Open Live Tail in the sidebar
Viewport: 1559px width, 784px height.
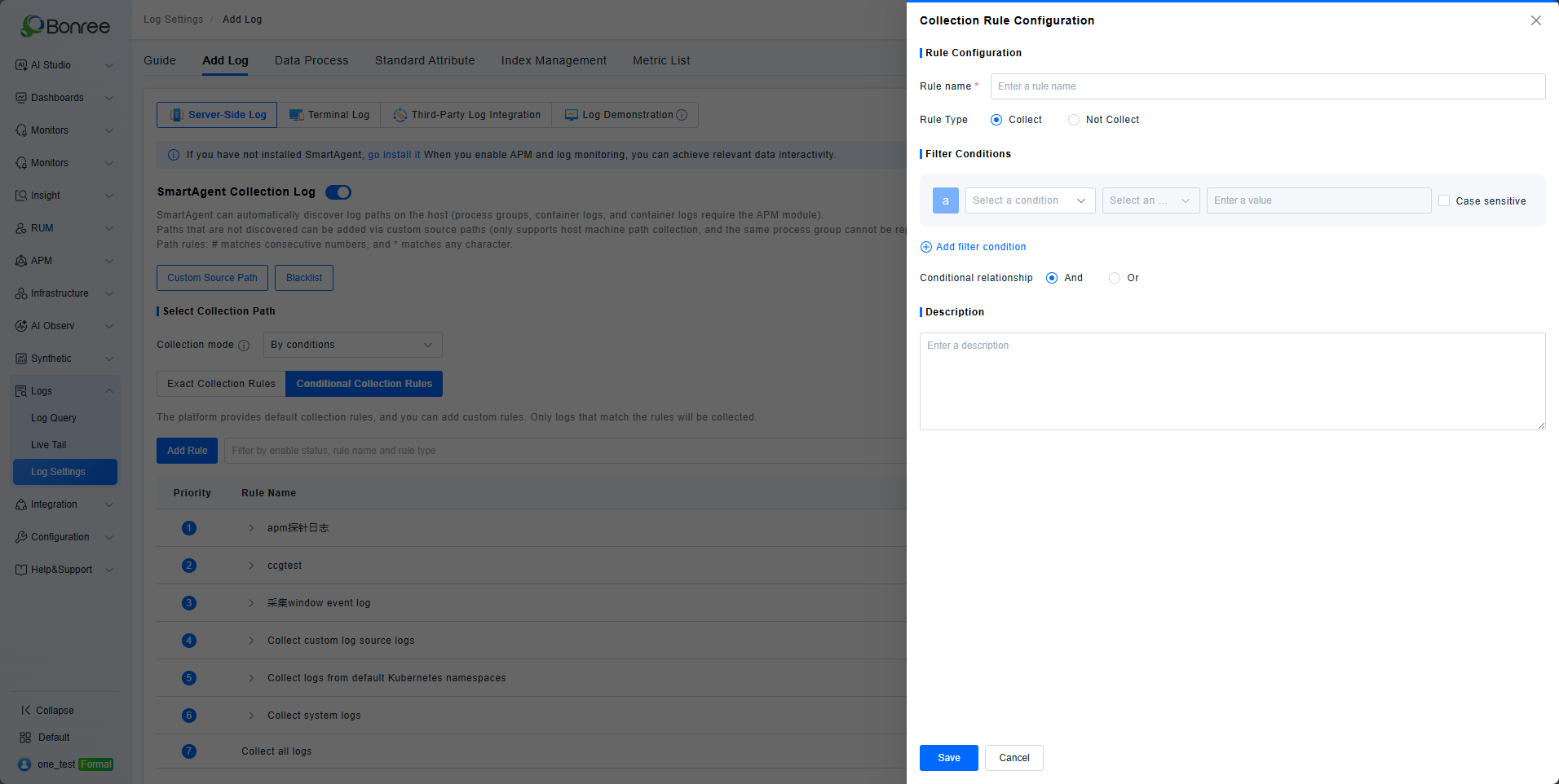tap(49, 445)
